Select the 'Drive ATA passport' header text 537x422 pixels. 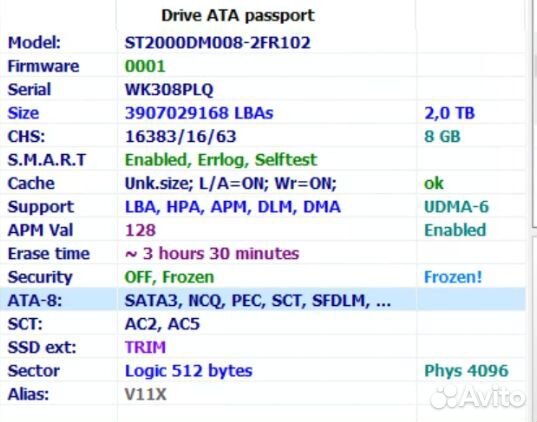pyautogui.click(x=238, y=16)
